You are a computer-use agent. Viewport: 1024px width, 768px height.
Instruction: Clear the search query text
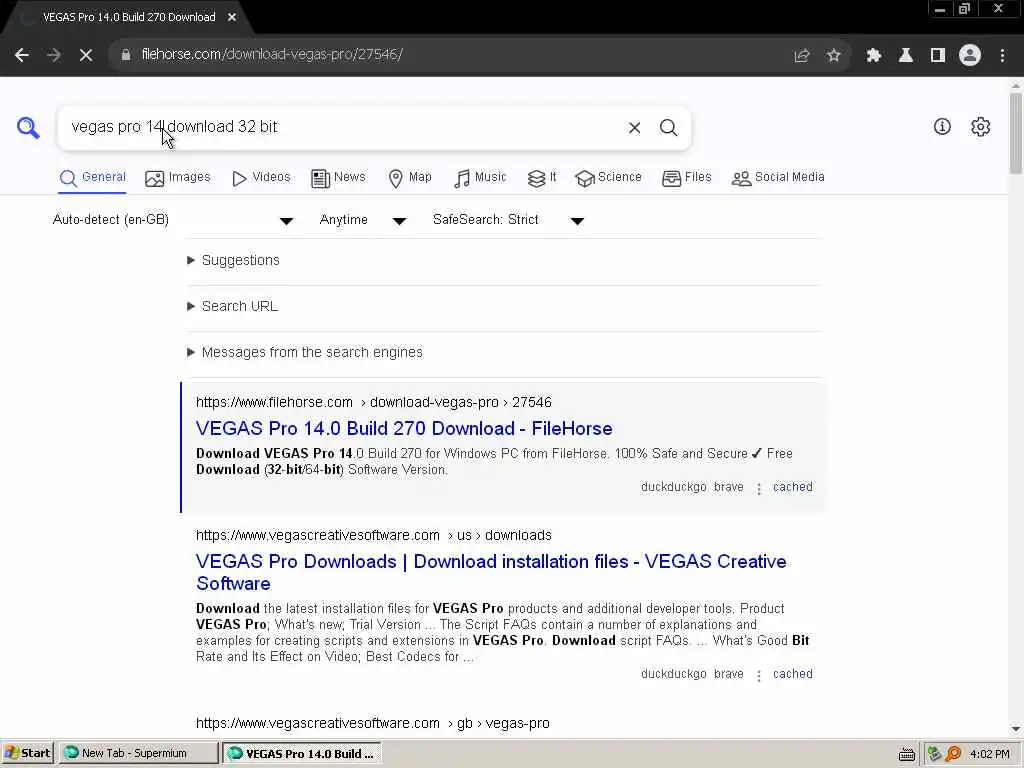[x=634, y=128]
